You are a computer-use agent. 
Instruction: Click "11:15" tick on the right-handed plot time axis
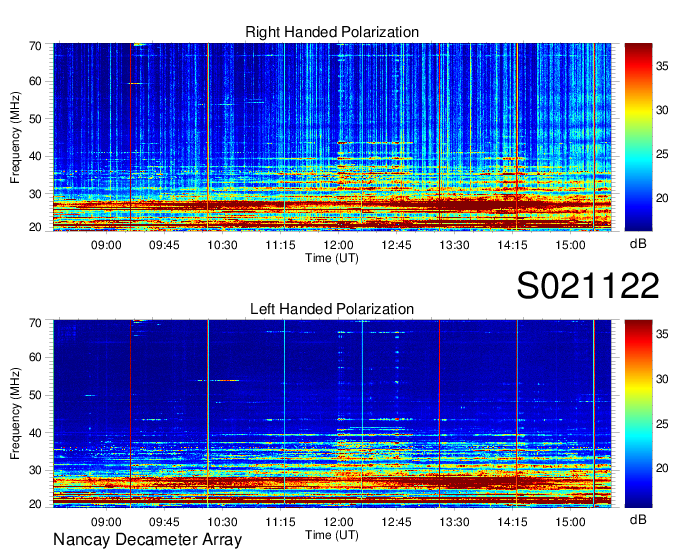click(x=280, y=245)
